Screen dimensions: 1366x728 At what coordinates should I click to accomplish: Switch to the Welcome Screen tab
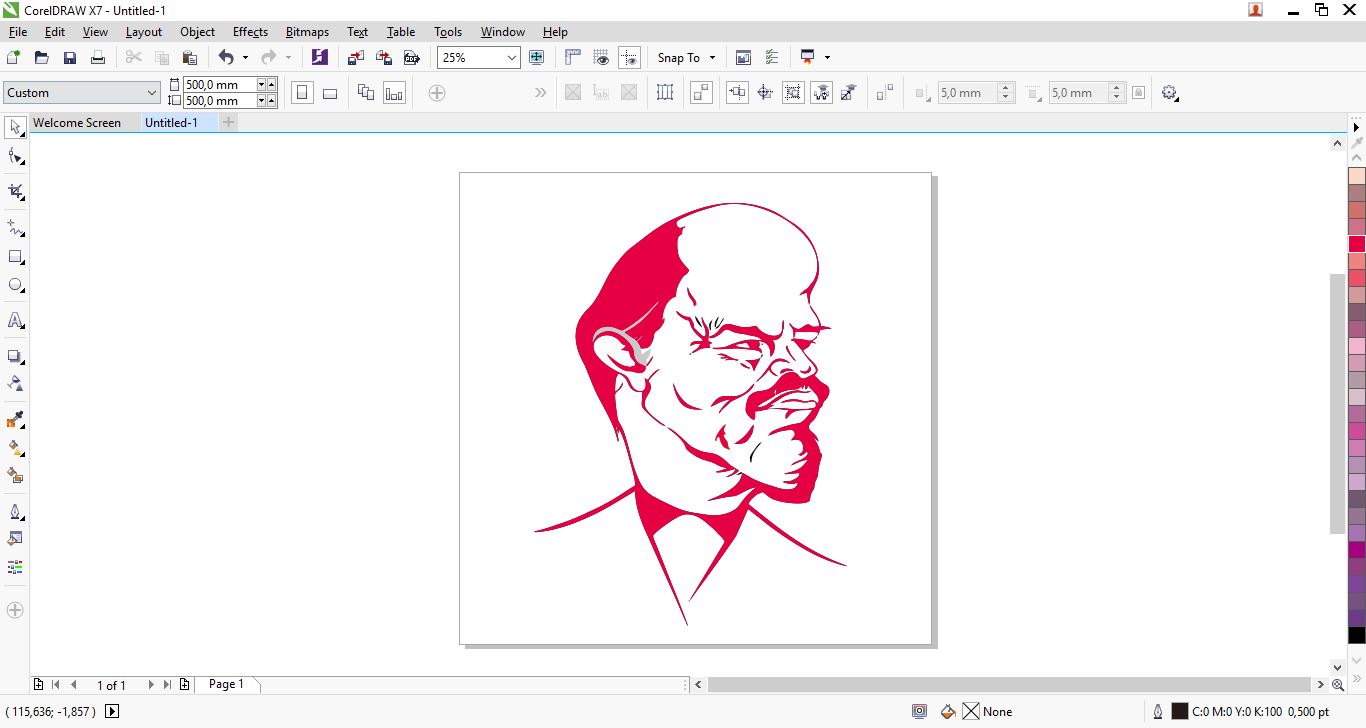[x=77, y=123]
